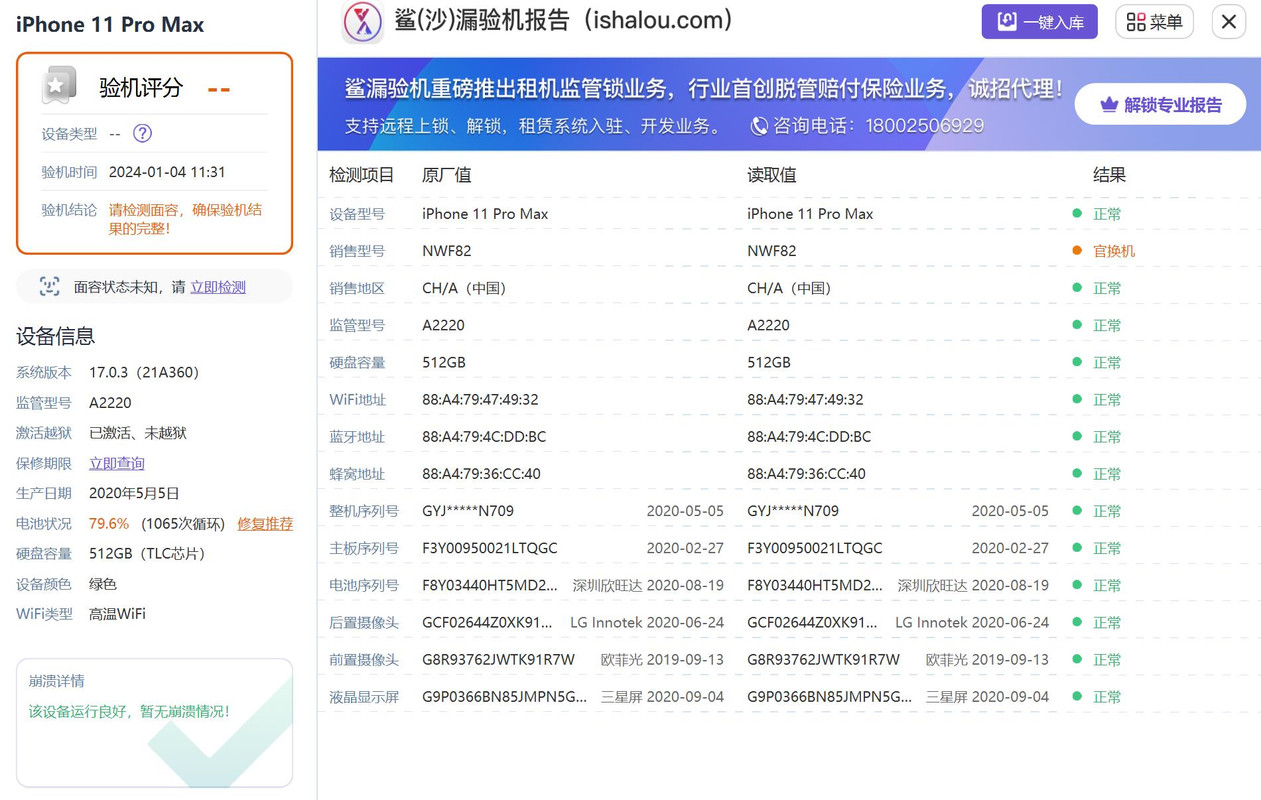This screenshot has height=800, width=1261.
Task: Click the 官换机 result for 销售型号
Action: click(1114, 251)
